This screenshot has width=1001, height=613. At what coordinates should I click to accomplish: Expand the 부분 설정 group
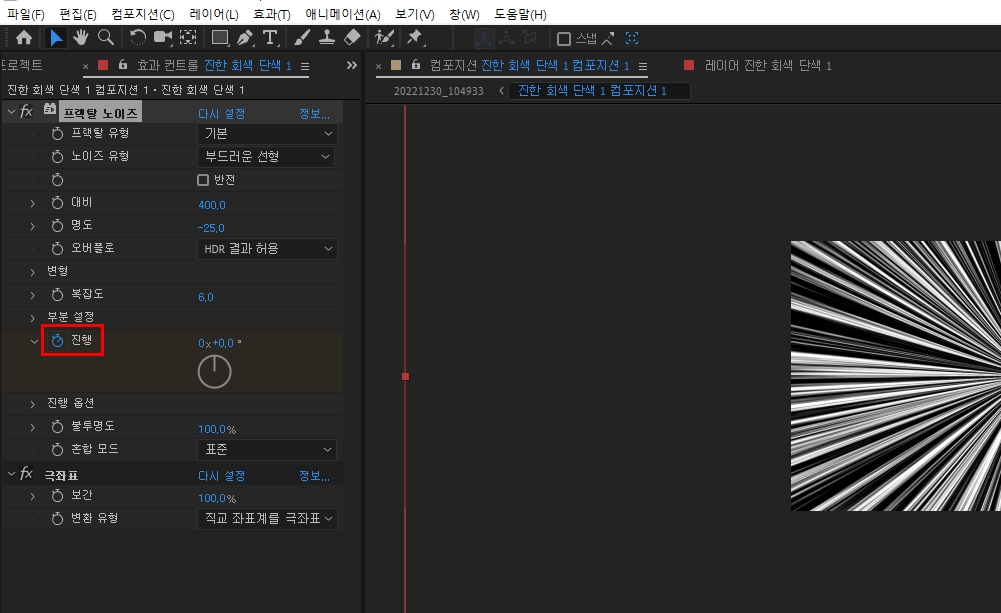click(x=33, y=317)
